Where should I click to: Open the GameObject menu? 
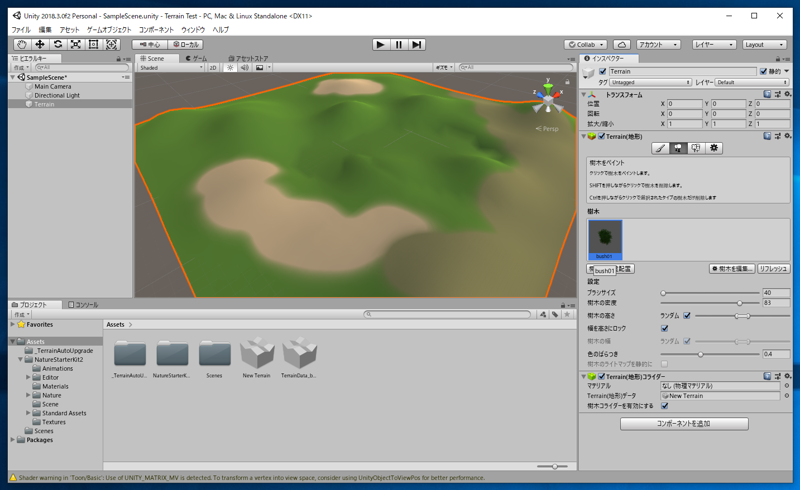(x=109, y=30)
